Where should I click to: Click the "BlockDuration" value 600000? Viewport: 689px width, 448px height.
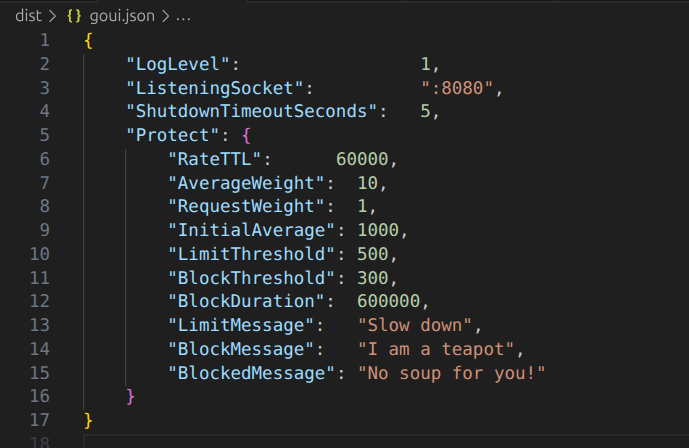coord(391,301)
